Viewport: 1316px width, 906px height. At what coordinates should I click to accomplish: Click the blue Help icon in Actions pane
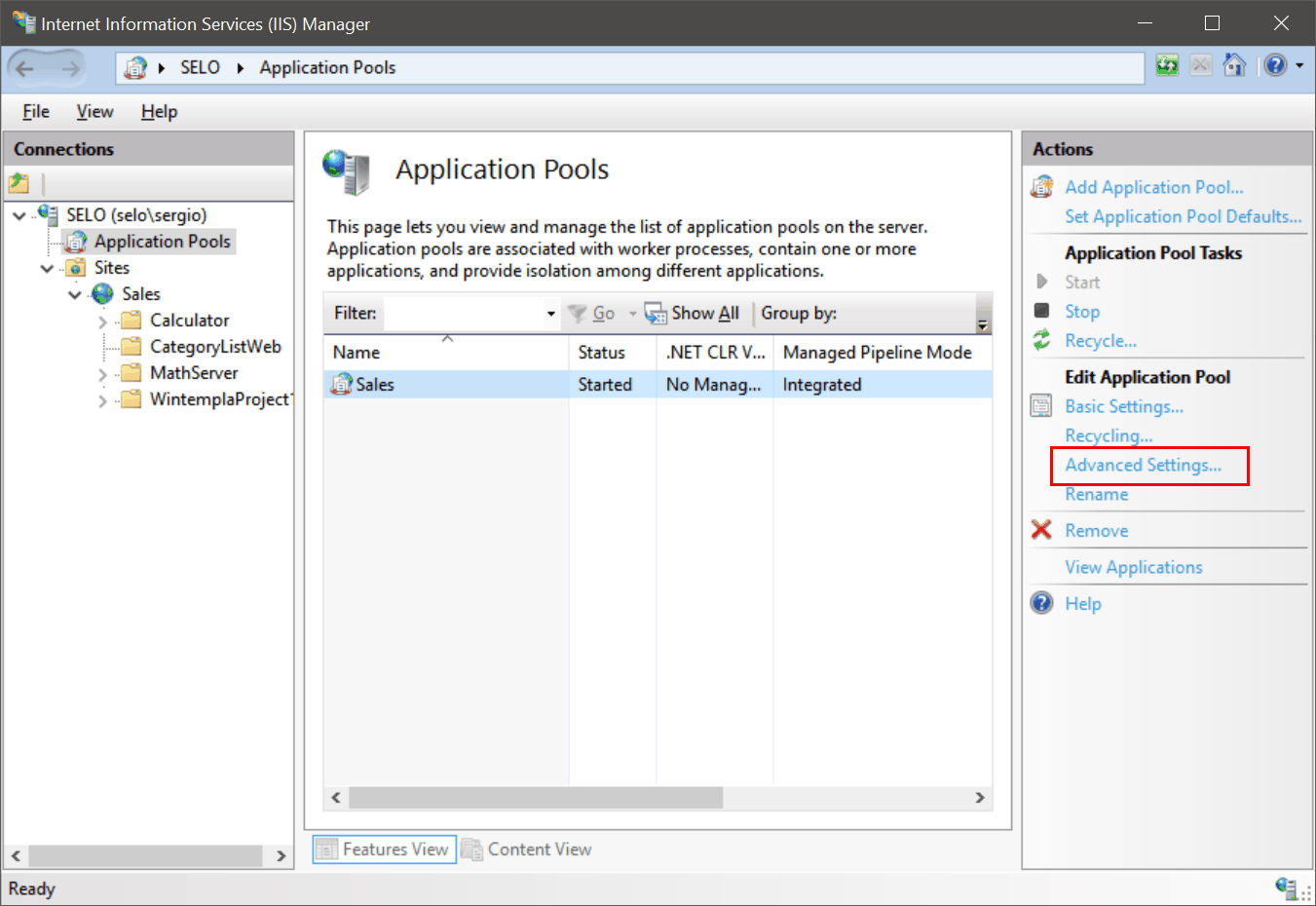point(1041,603)
